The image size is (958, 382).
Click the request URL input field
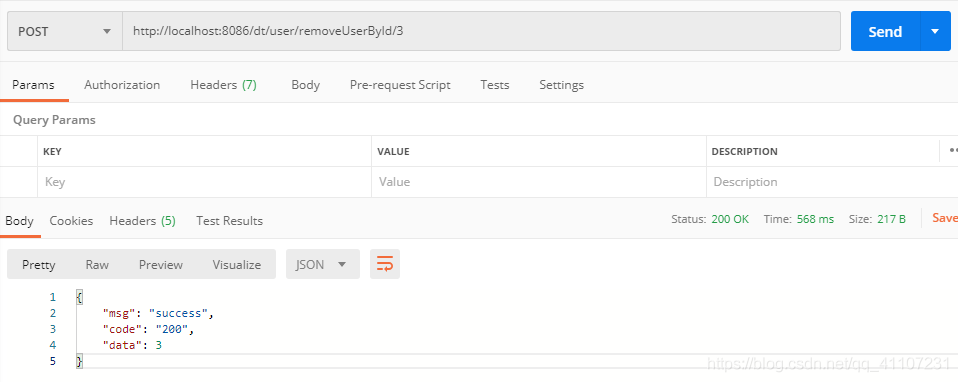tap(481, 31)
